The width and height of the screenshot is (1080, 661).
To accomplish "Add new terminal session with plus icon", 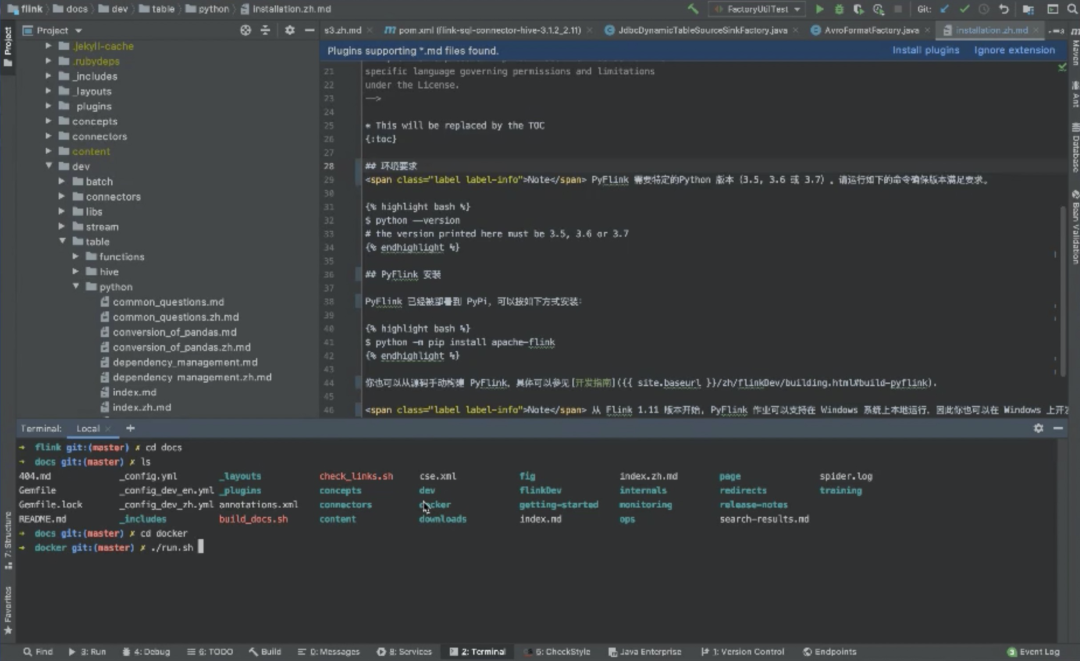I will [x=130, y=428].
